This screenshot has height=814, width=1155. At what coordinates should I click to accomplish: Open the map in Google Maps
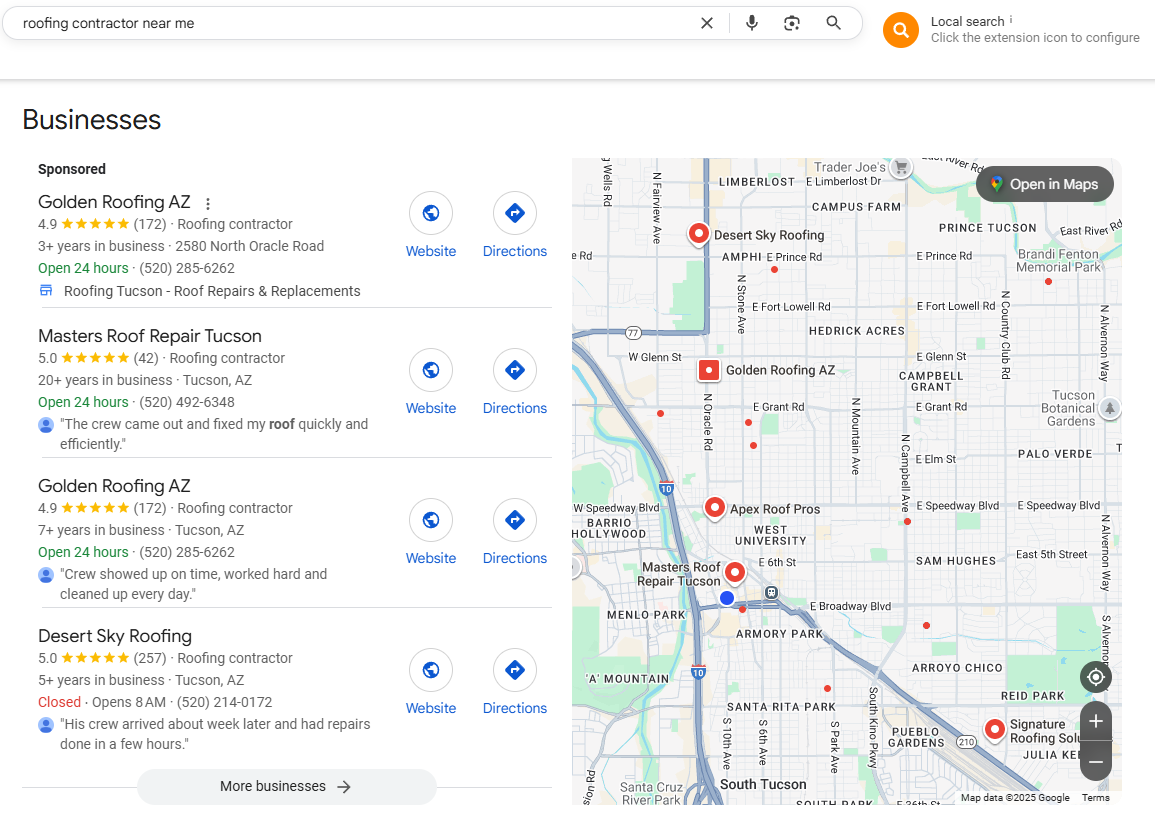click(1044, 184)
